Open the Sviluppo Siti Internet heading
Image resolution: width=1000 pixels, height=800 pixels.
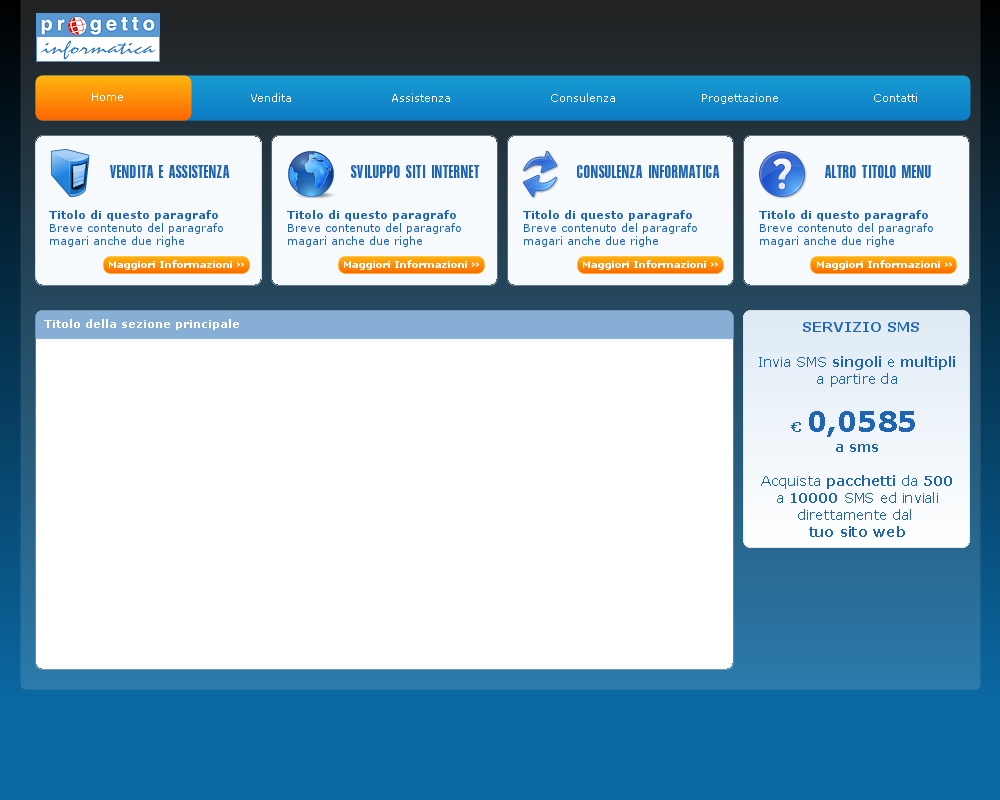coord(414,172)
